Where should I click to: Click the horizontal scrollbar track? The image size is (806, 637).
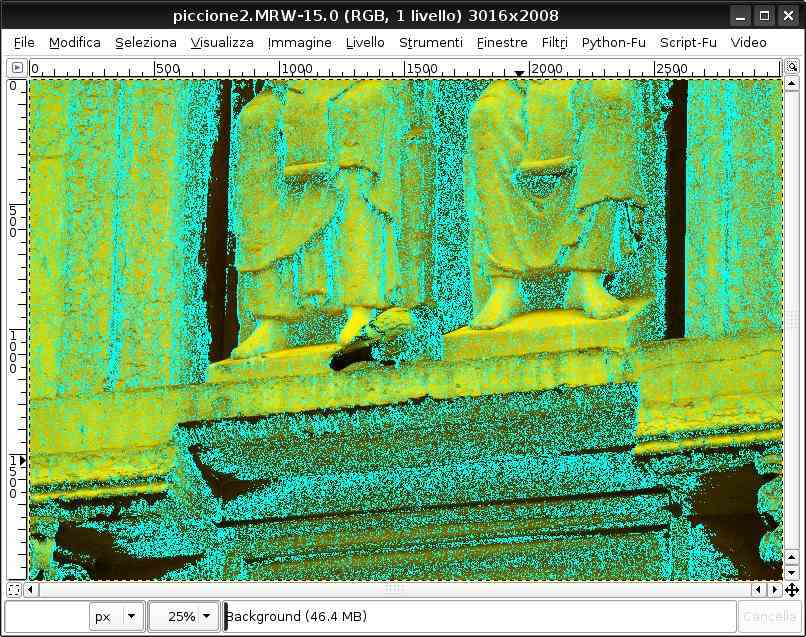pyautogui.click(x=400, y=590)
